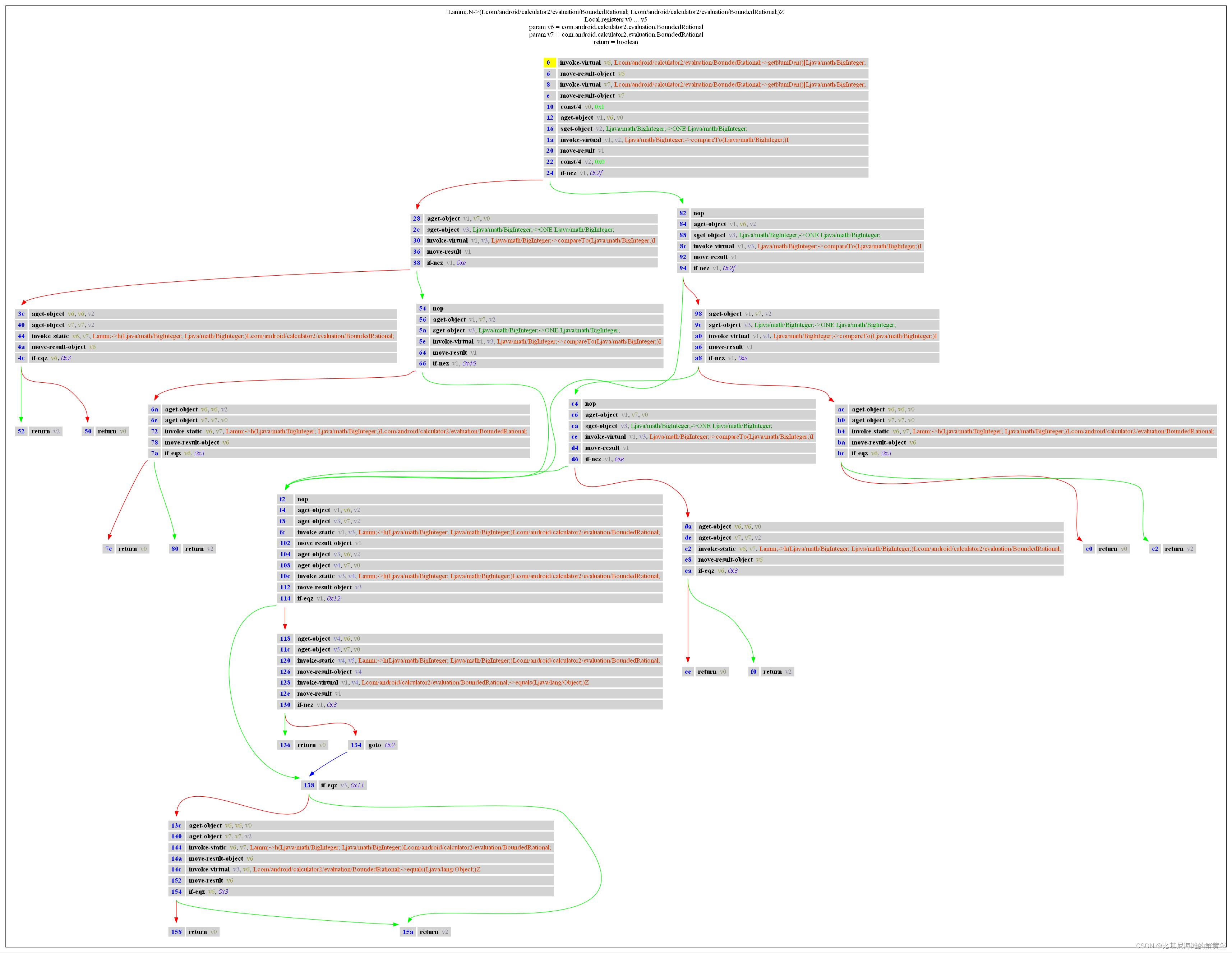
Task: Click the yellow highlighted offset 0 cell
Action: point(549,63)
